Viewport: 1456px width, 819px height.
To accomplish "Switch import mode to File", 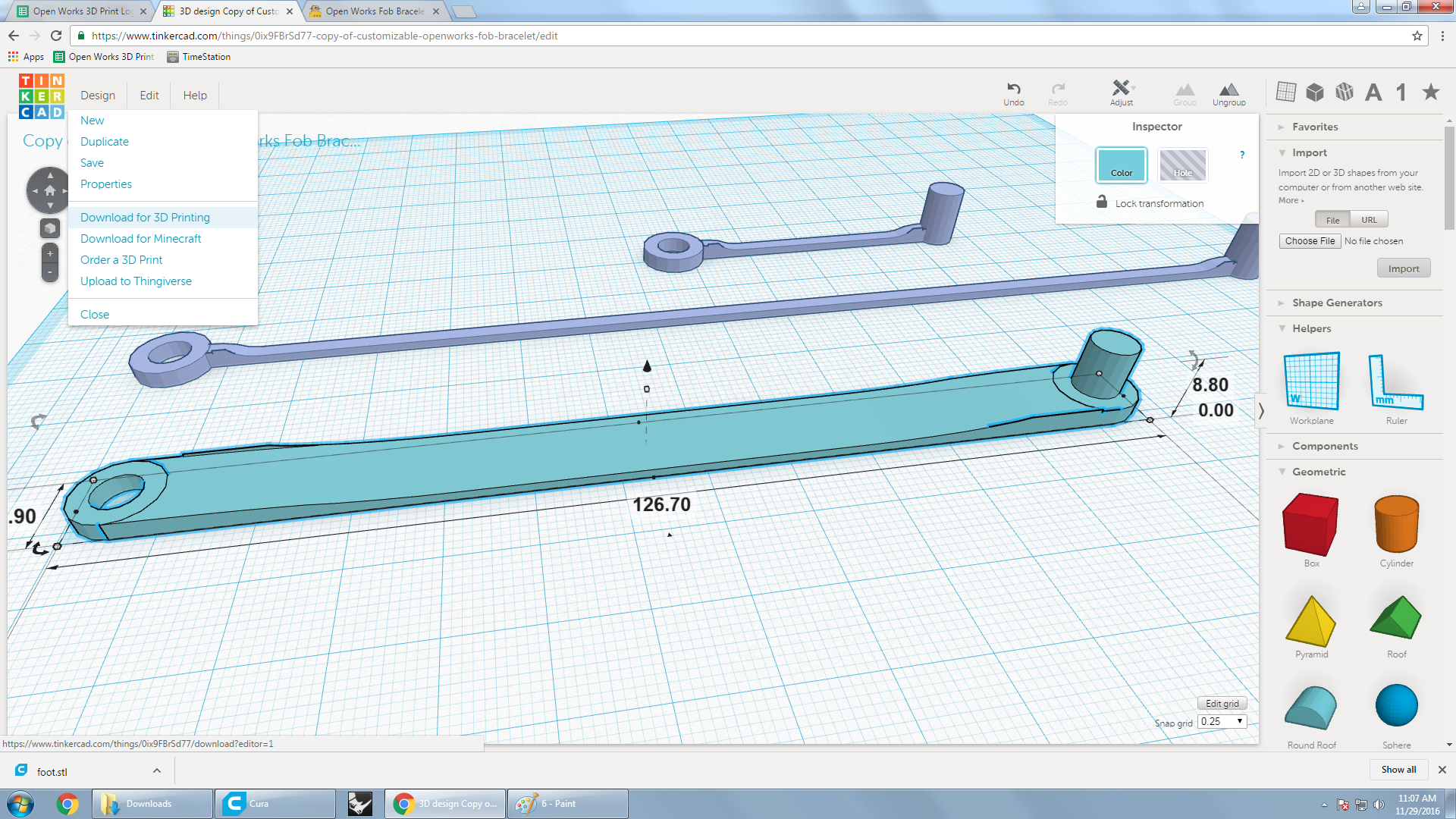I will pyautogui.click(x=1332, y=220).
